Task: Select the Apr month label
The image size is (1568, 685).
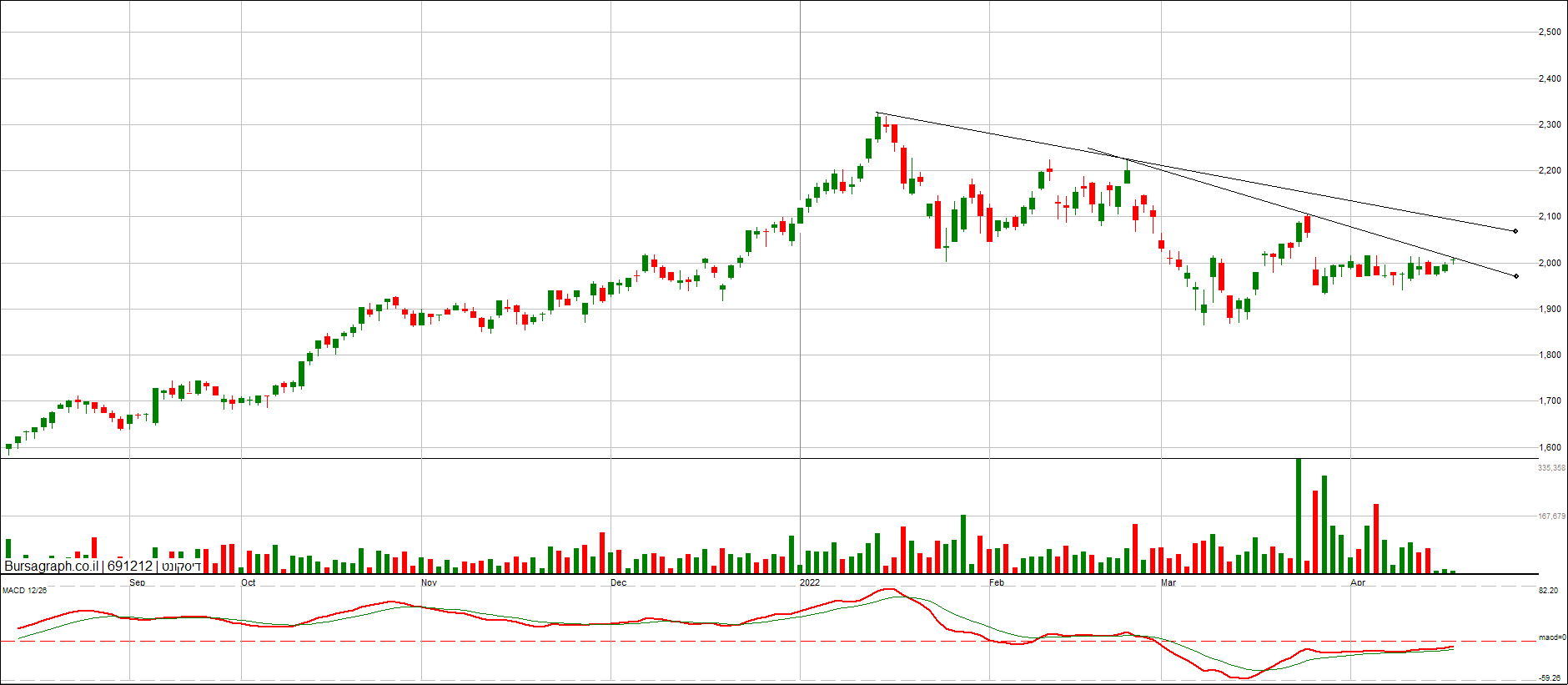Action: (x=1358, y=582)
